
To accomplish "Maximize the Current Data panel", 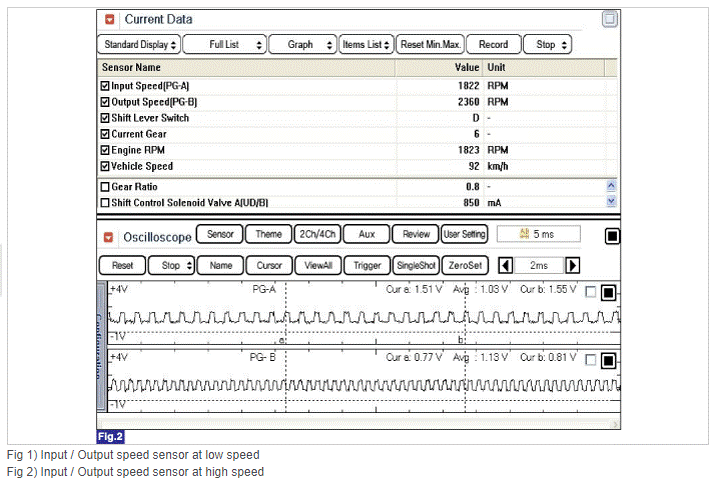I will (x=610, y=19).
